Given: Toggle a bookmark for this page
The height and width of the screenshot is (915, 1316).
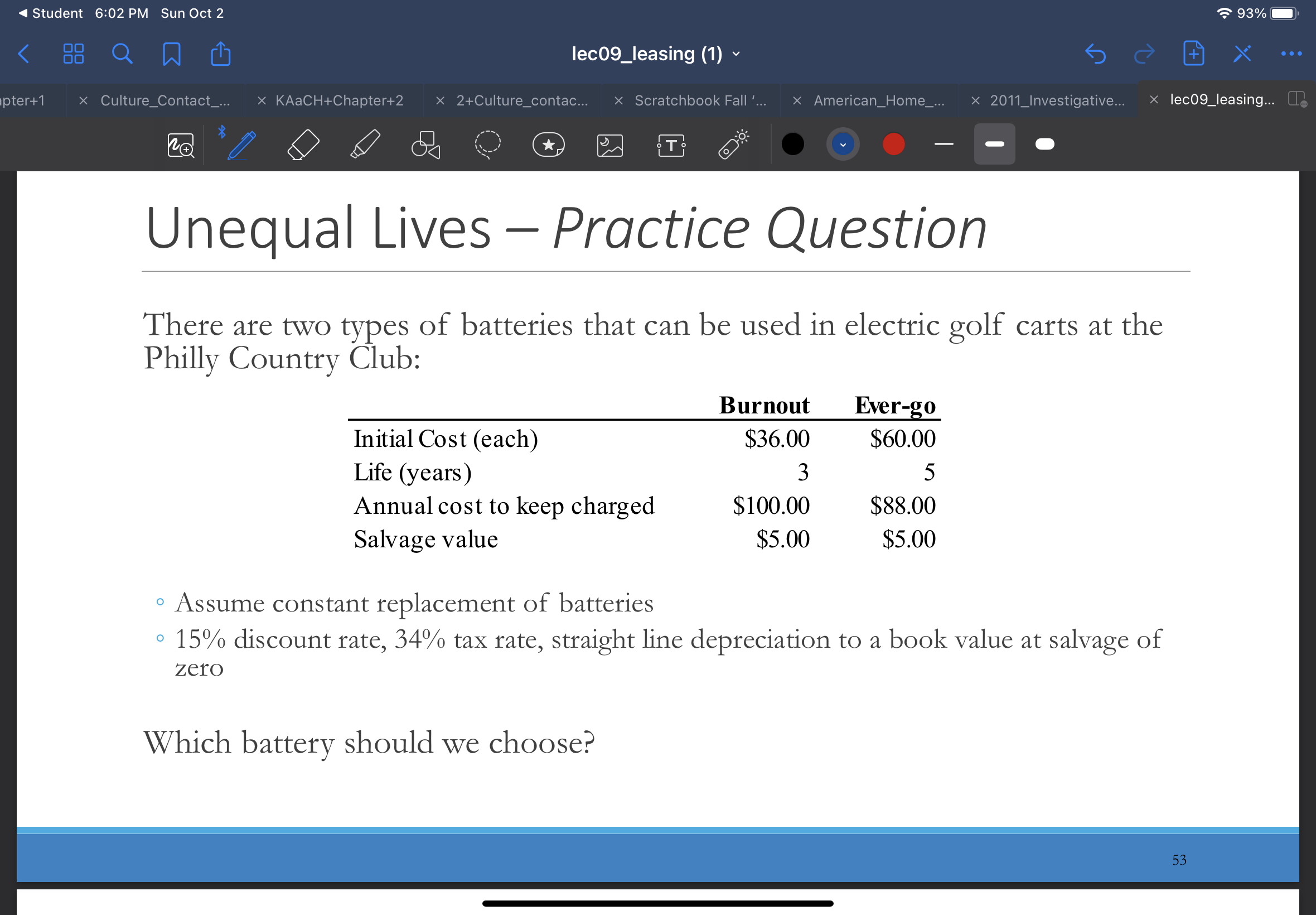Looking at the screenshot, I should [171, 54].
